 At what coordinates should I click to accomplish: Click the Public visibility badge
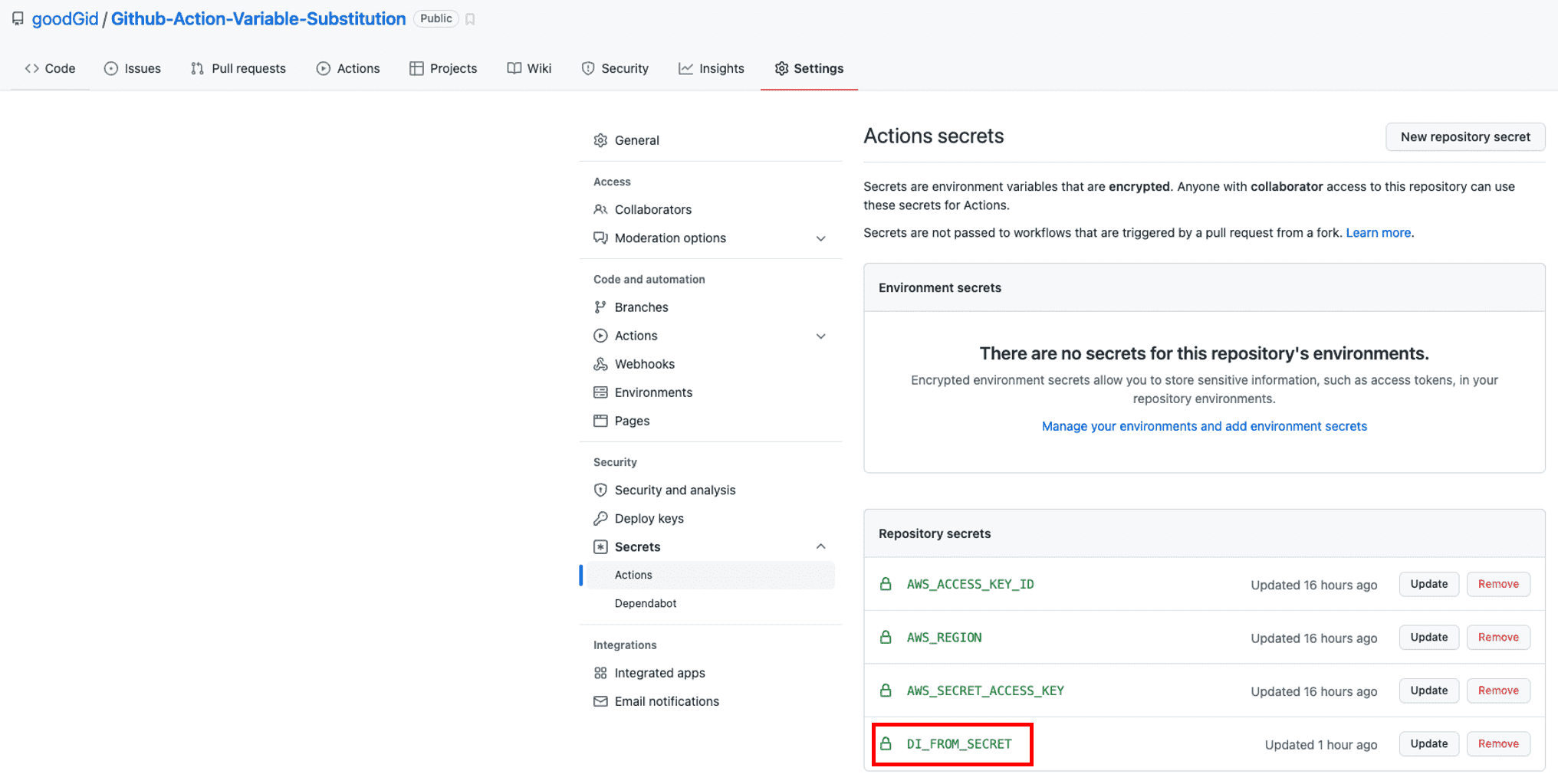(436, 18)
